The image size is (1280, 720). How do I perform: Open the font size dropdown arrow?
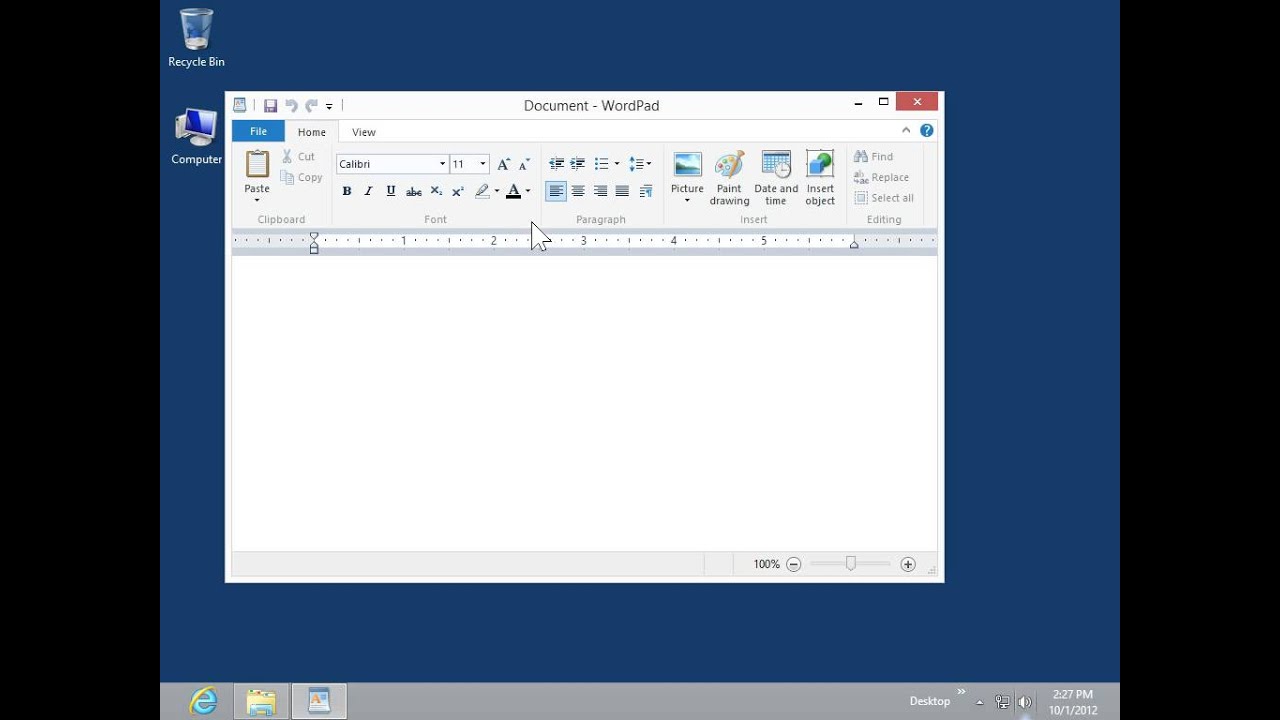tap(483, 164)
